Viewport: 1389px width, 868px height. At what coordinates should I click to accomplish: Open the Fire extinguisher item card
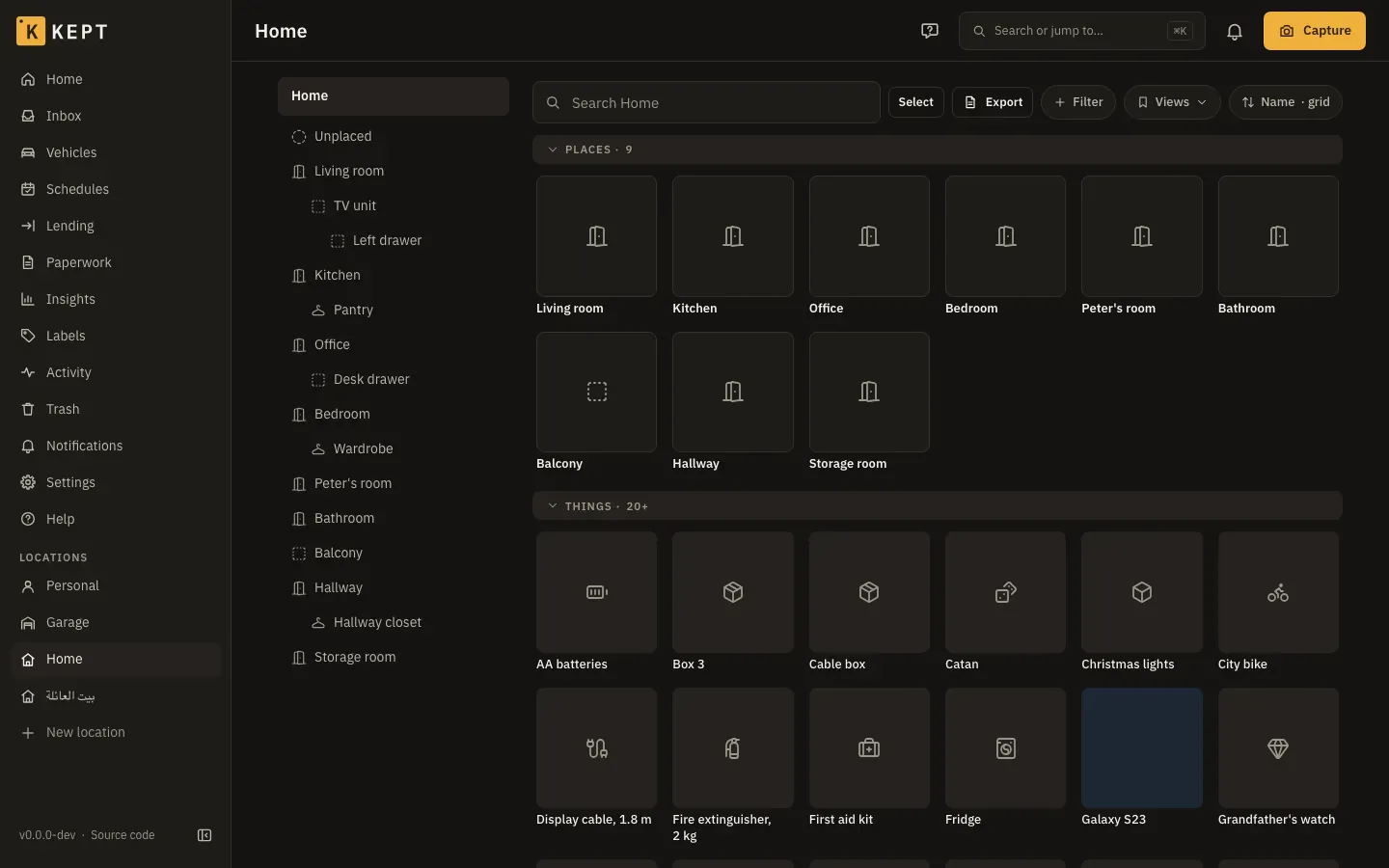pyautogui.click(x=733, y=766)
